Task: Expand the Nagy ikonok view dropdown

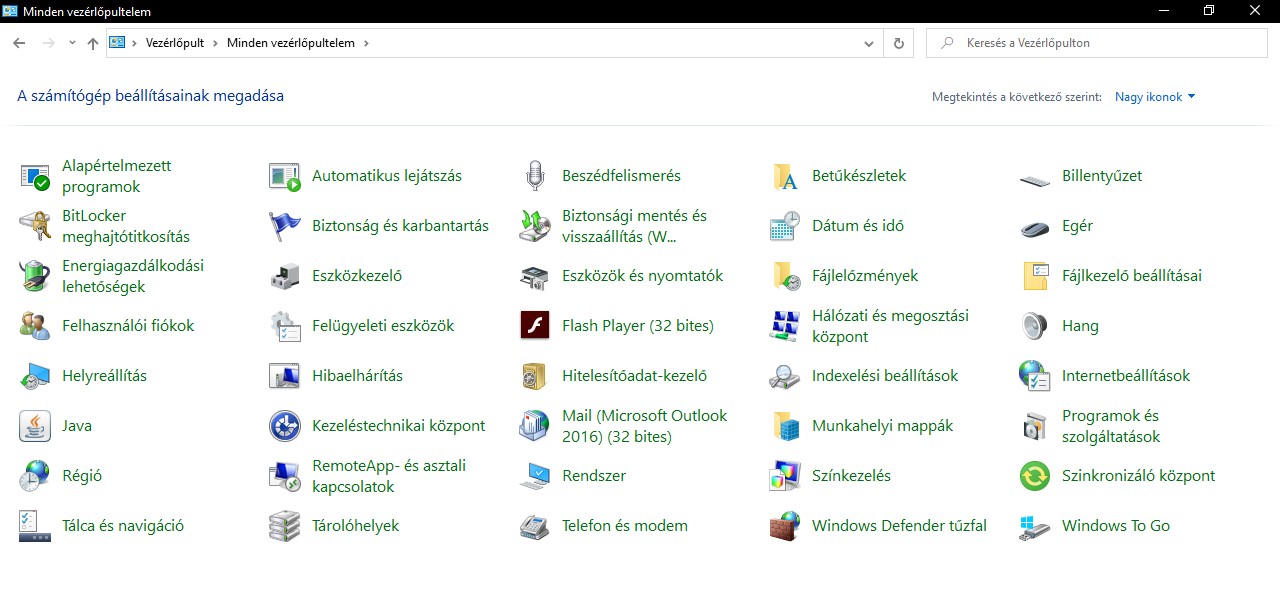Action: tap(1155, 97)
